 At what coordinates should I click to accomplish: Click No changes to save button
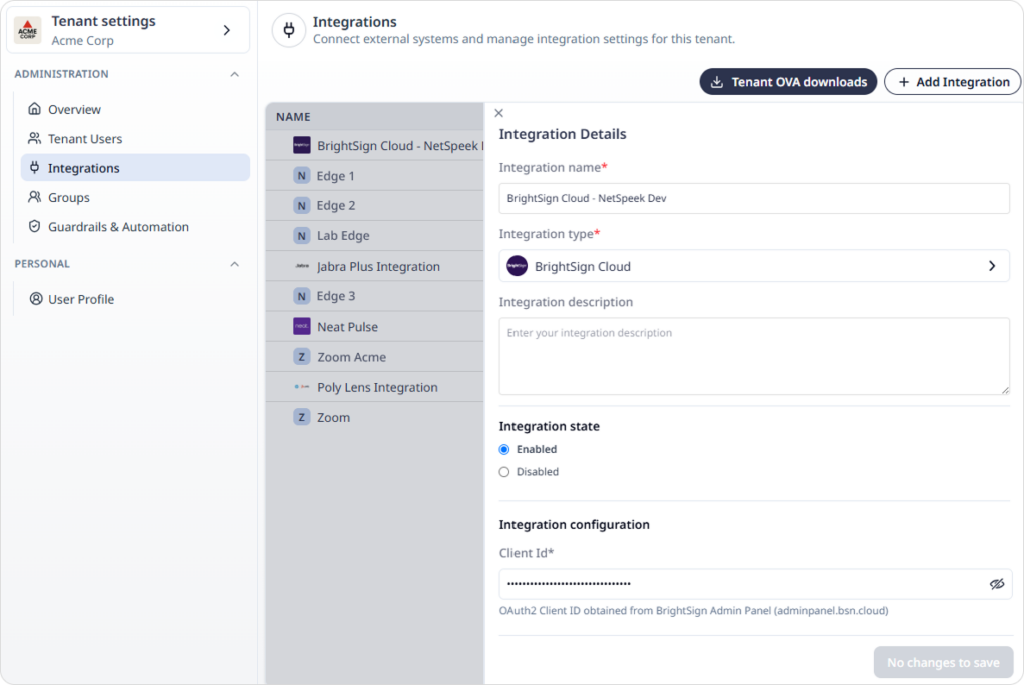coord(943,663)
